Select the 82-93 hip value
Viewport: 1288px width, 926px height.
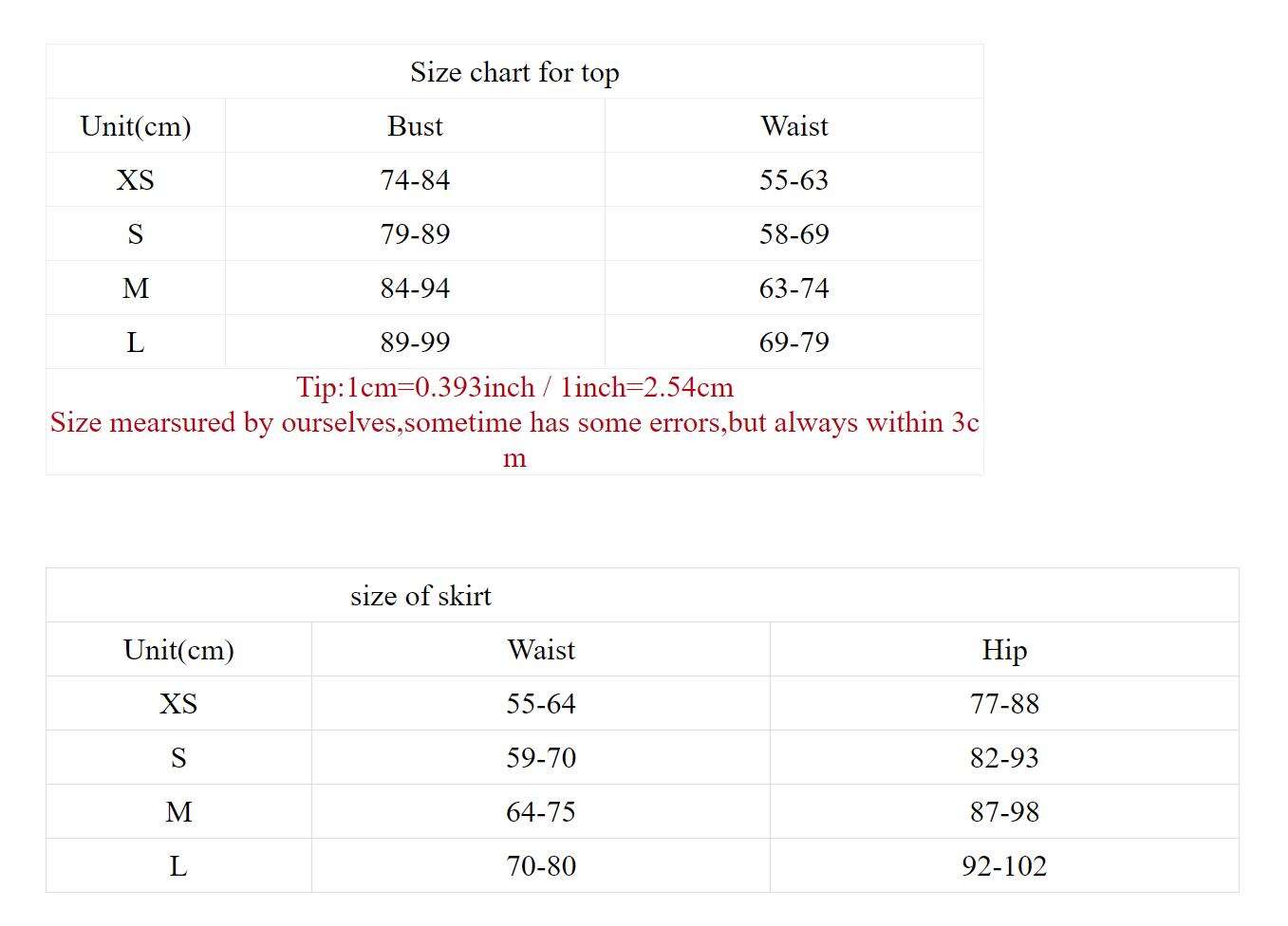(1004, 758)
